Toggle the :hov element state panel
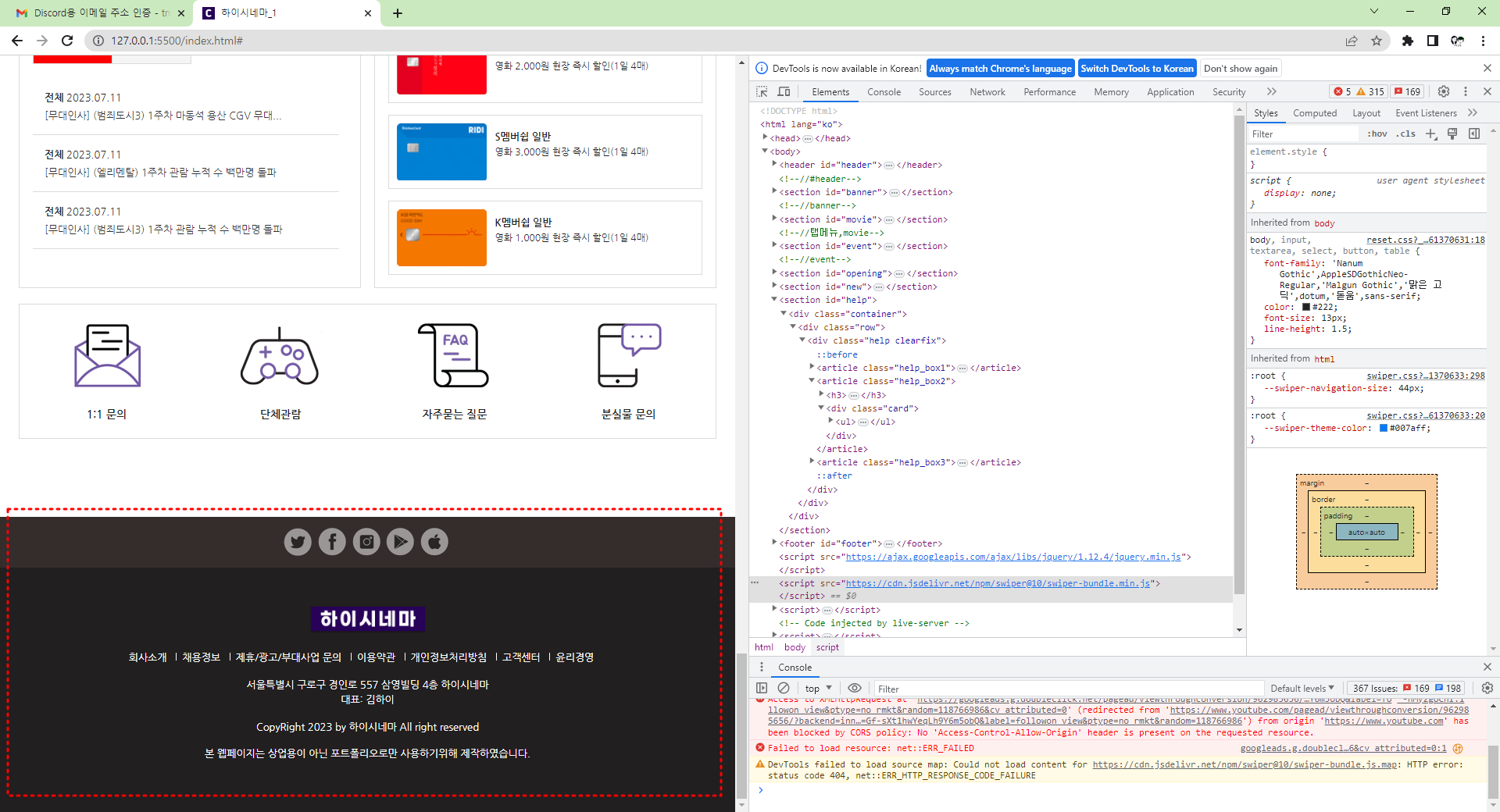1500x812 pixels. pyautogui.click(x=1377, y=134)
